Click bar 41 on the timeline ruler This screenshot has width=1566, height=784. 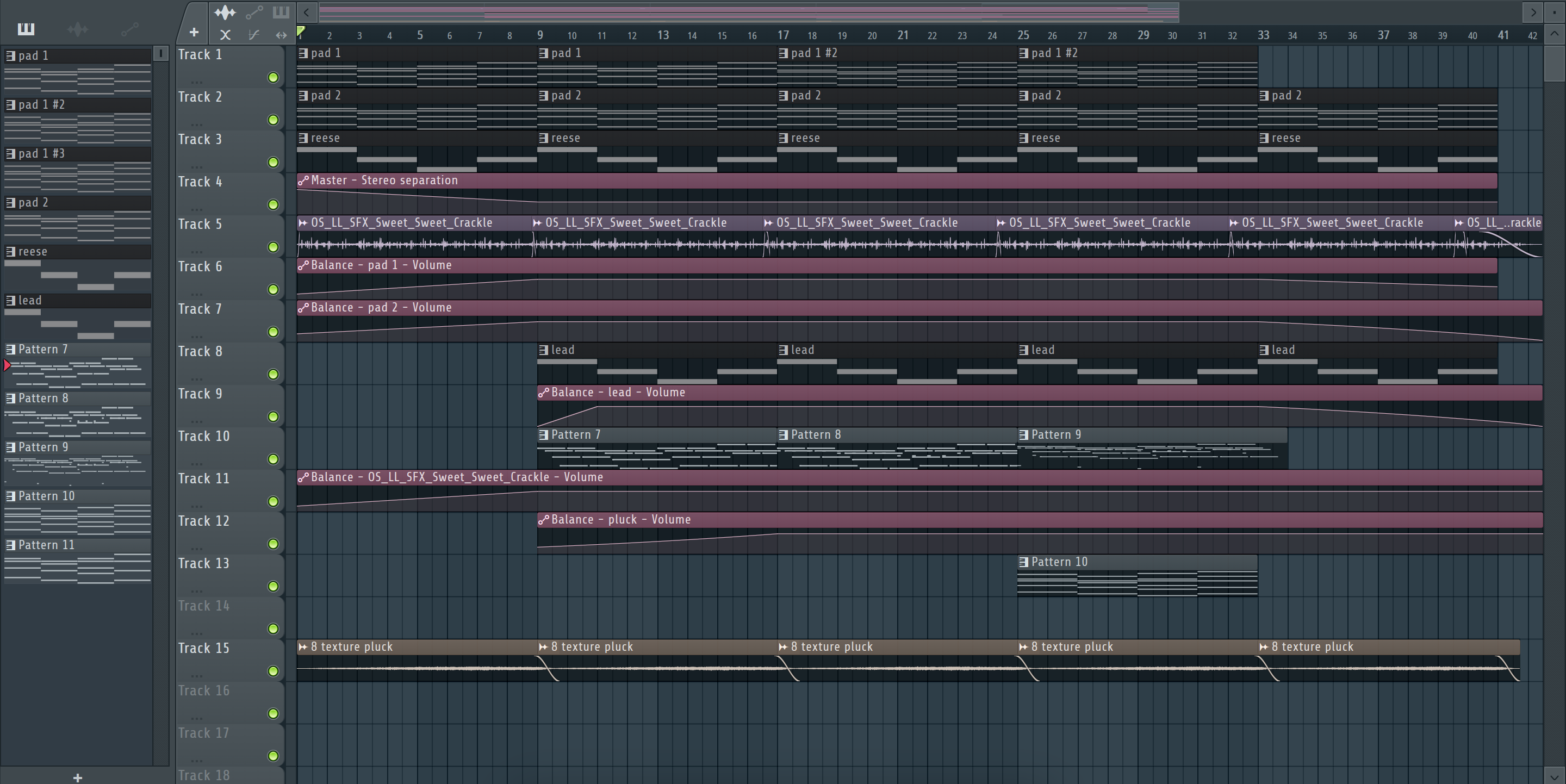pyautogui.click(x=1503, y=35)
